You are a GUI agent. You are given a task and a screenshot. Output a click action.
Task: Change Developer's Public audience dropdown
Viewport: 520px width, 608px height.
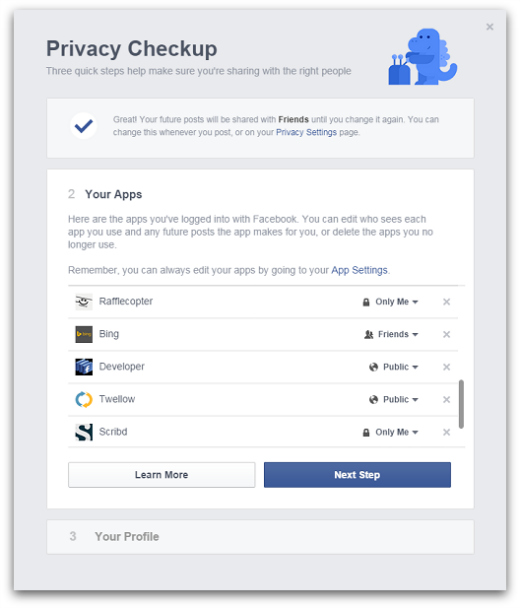tap(394, 367)
